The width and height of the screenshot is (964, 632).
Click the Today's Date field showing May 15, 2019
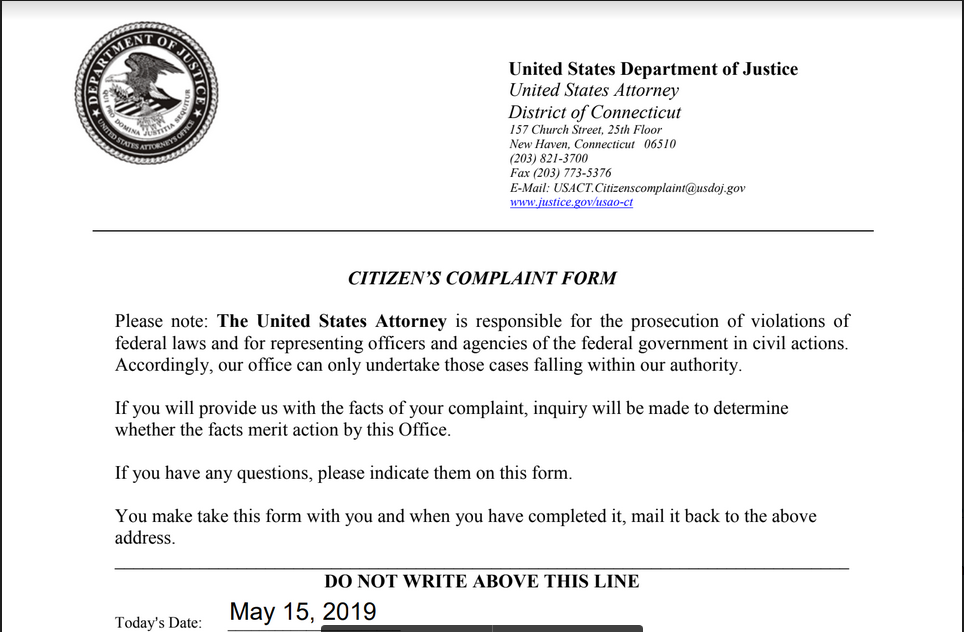coord(303,612)
